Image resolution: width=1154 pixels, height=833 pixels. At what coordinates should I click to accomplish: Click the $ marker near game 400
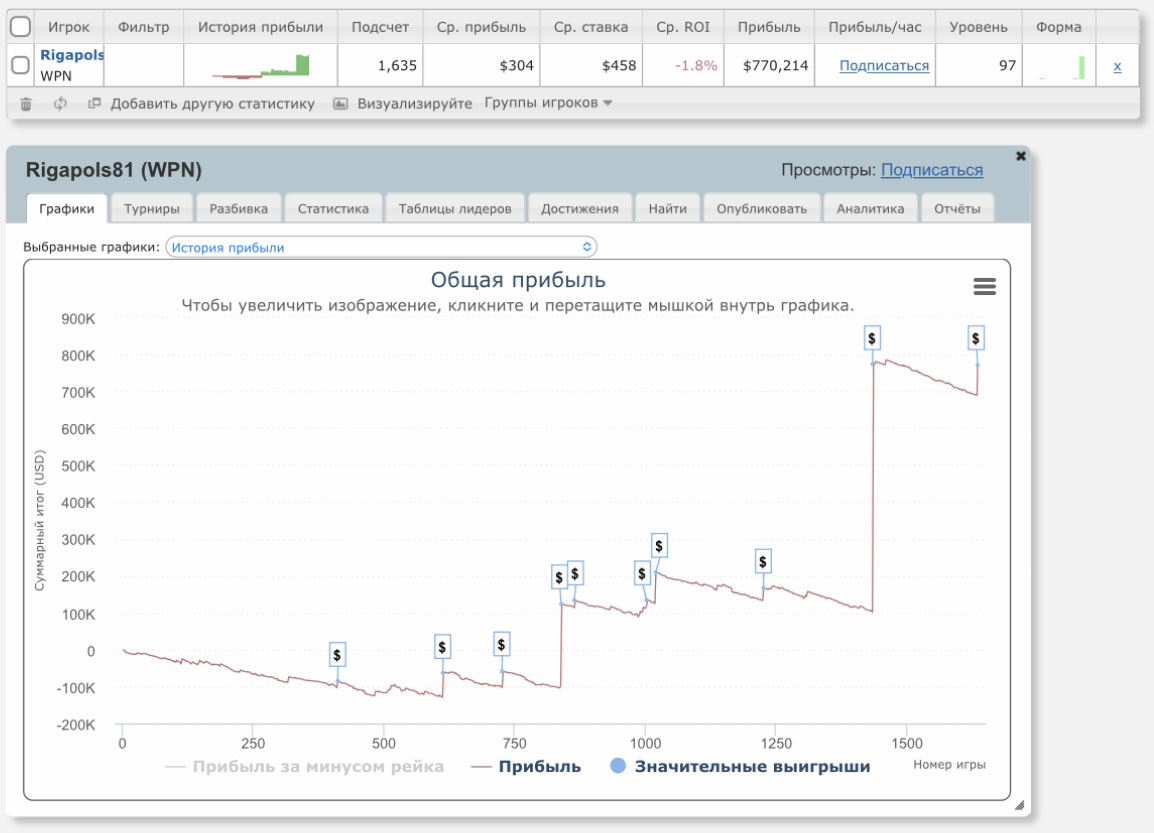[337, 655]
